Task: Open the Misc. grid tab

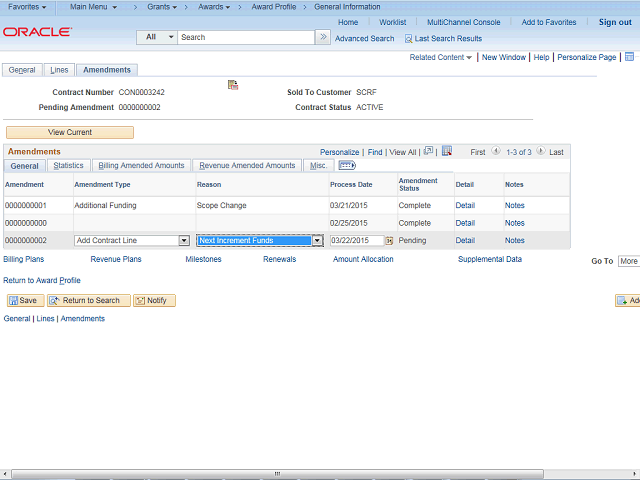Action: (x=318, y=165)
